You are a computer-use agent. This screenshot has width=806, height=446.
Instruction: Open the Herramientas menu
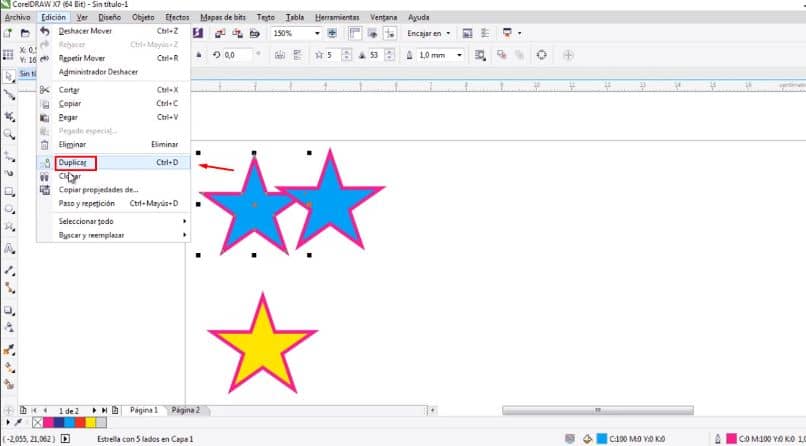click(x=337, y=17)
